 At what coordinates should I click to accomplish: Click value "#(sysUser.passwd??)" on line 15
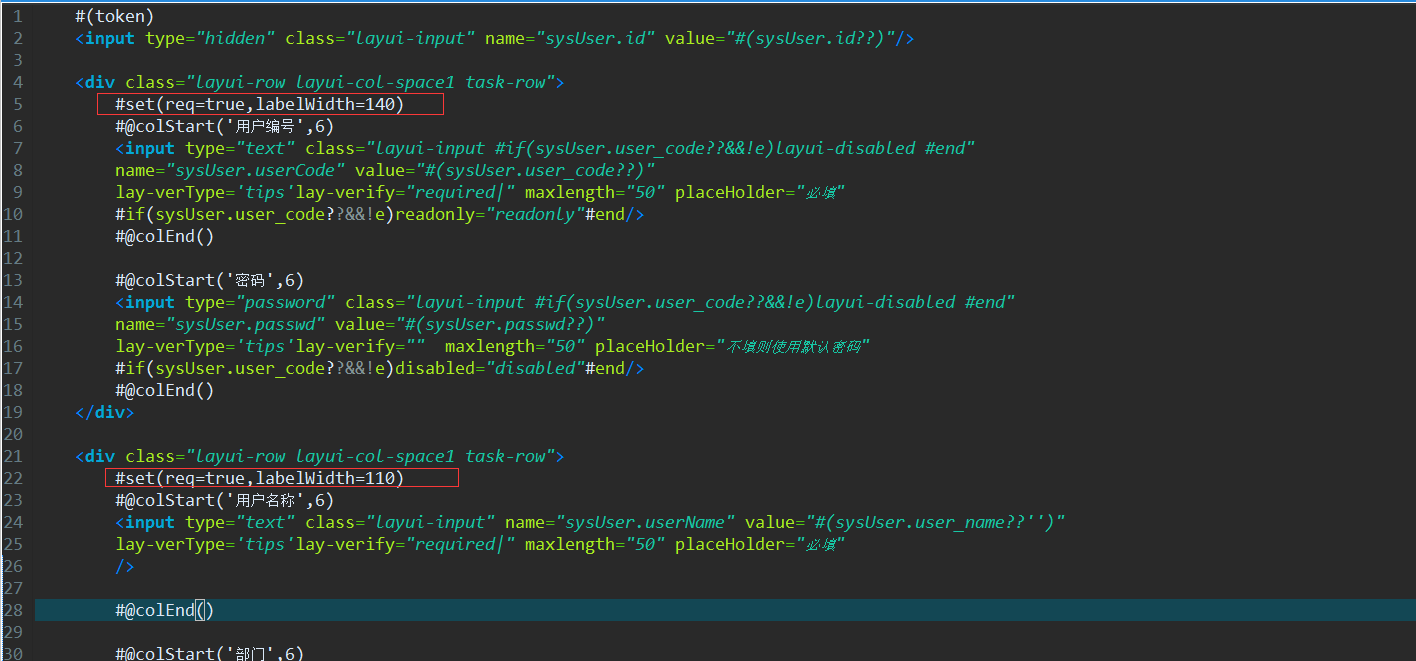pos(500,324)
